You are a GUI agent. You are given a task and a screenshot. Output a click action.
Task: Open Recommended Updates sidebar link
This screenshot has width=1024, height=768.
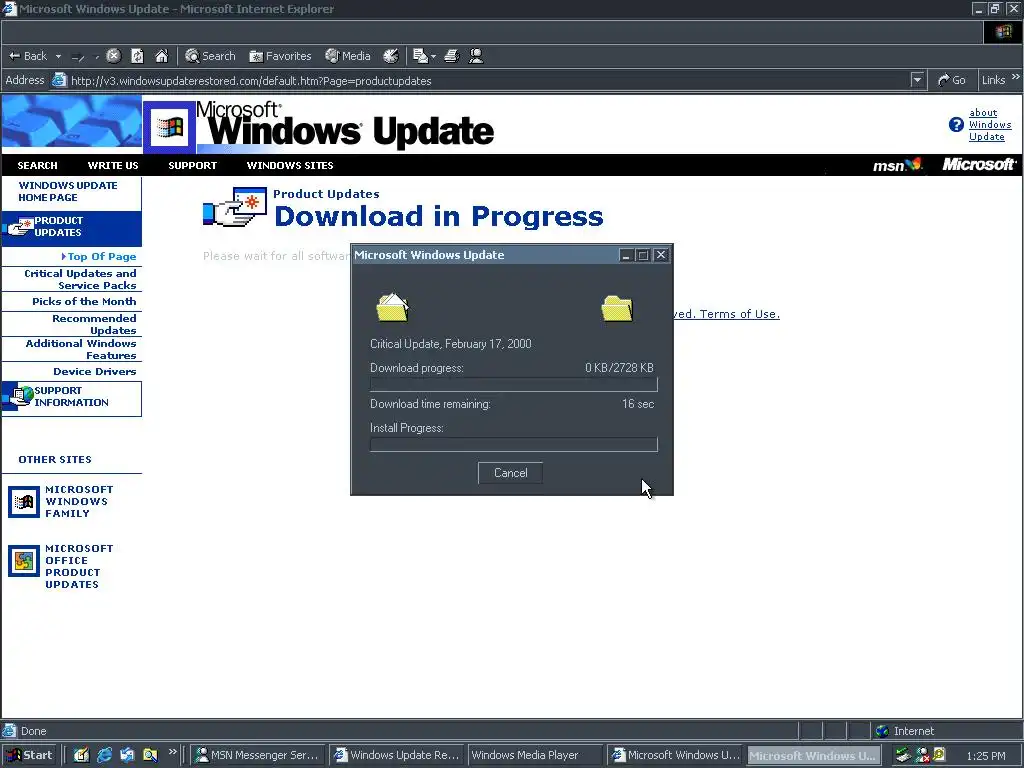(94, 325)
